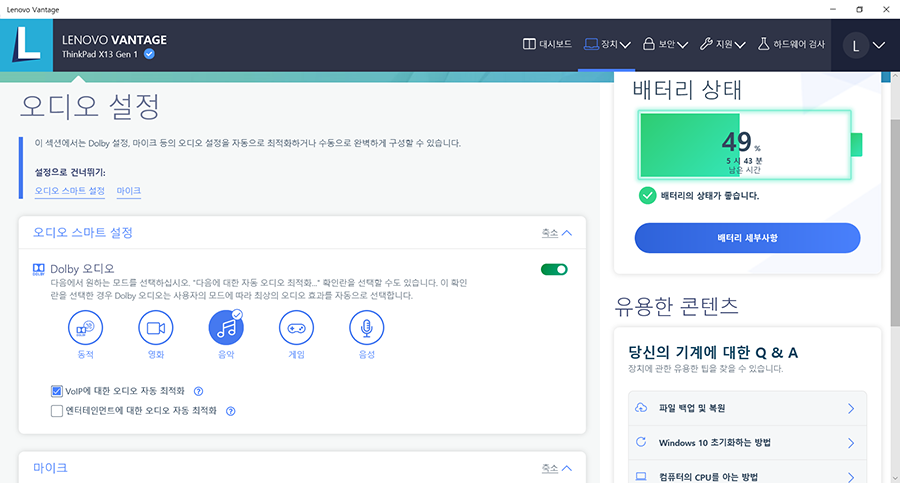900x483 pixels.
Task: Click chevron for Windows 10 초기화하는 방법
Action: click(x=851, y=443)
